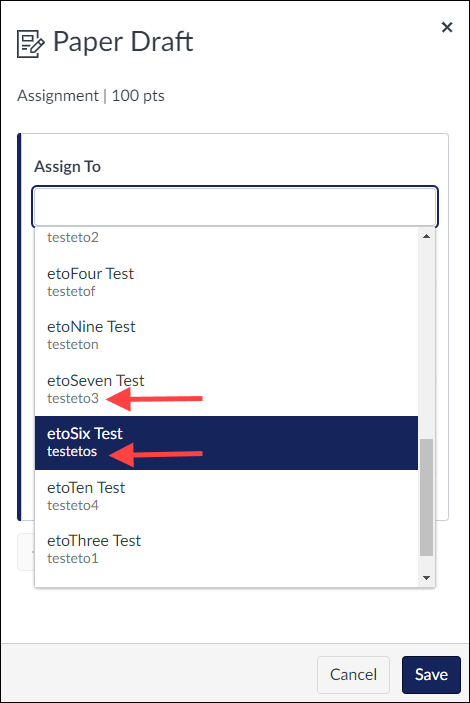Click the Paper Draft title text
The width and height of the screenshot is (470, 703).
pyautogui.click(x=123, y=43)
